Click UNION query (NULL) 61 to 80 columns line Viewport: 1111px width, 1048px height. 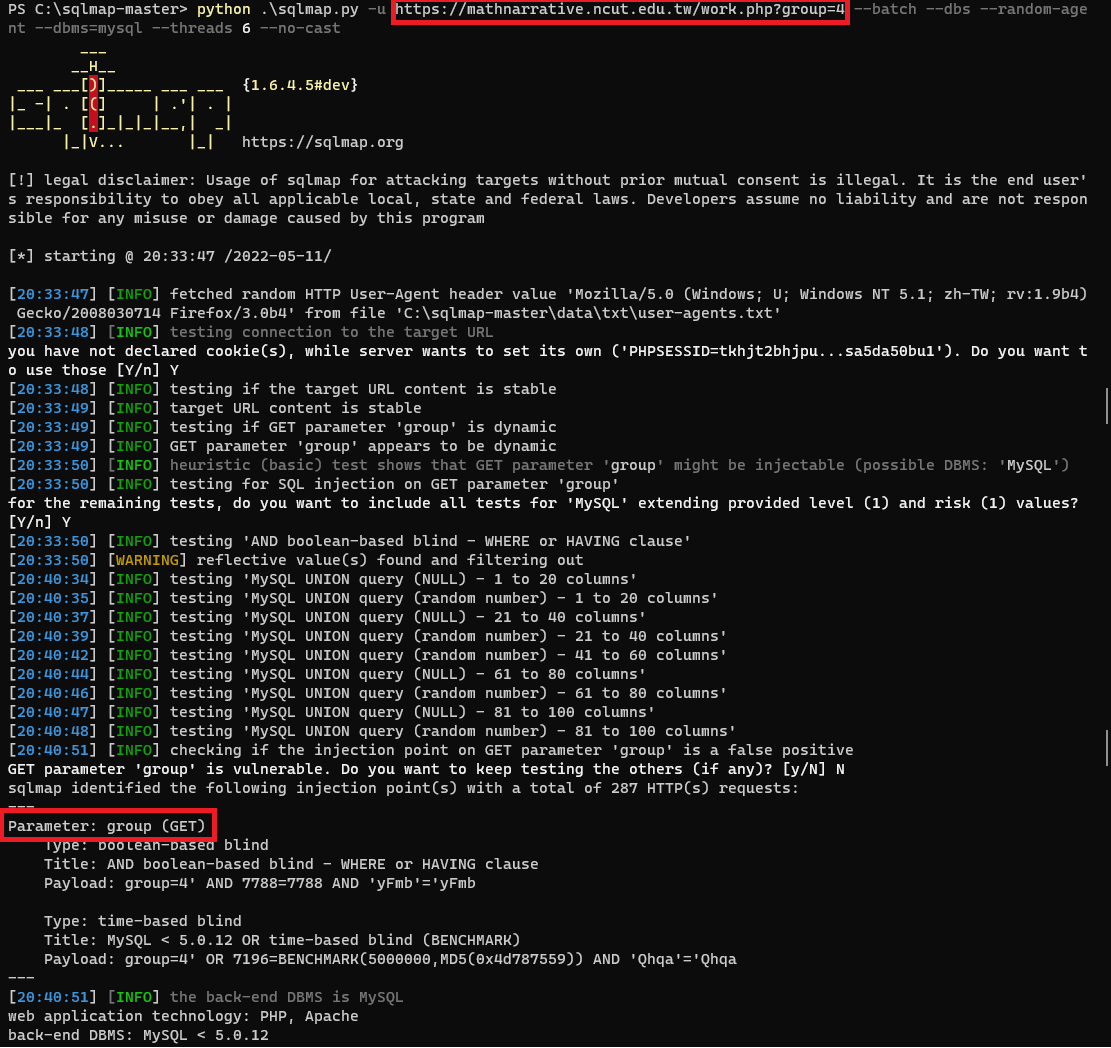coord(327,675)
